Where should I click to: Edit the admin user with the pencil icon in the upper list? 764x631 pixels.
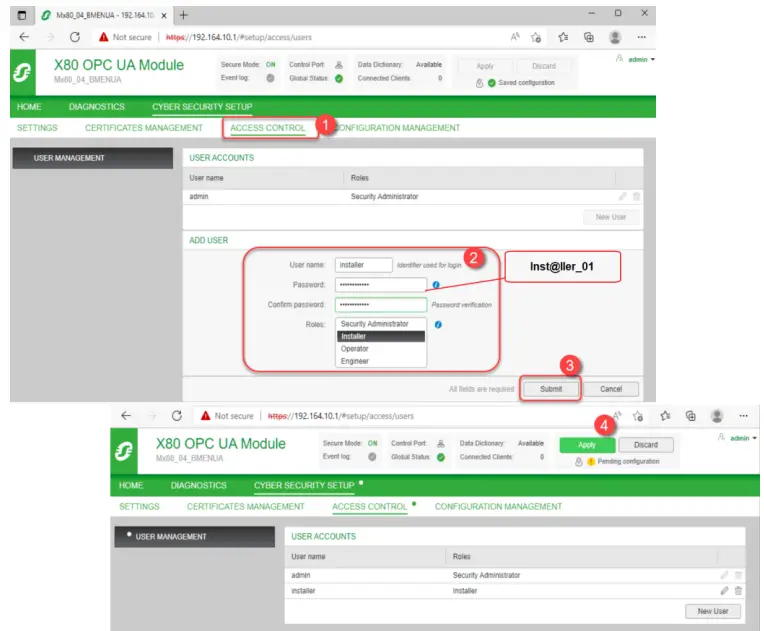tap(623, 196)
